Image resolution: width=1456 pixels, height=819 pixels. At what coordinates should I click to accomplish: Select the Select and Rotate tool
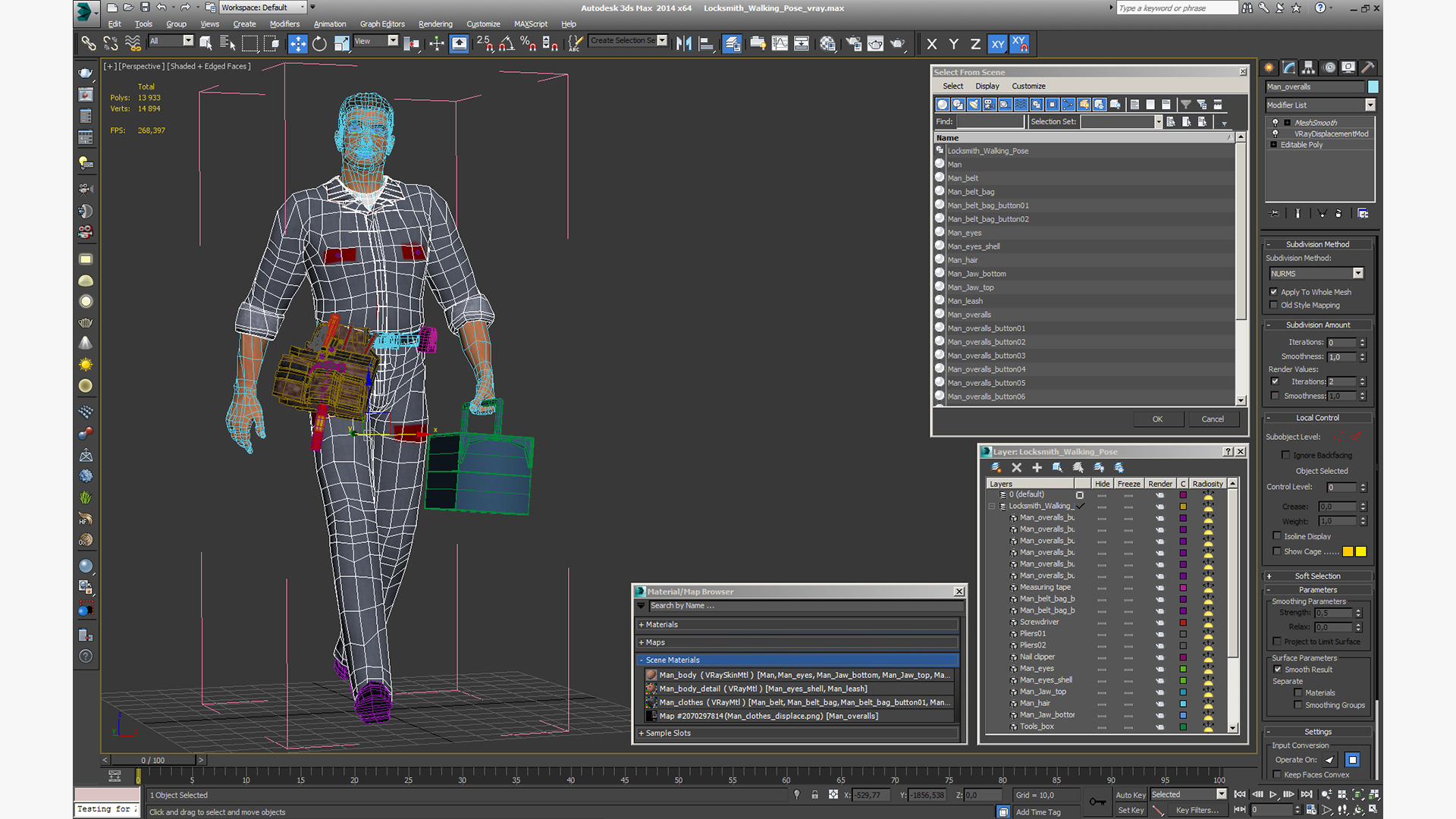pyautogui.click(x=319, y=44)
